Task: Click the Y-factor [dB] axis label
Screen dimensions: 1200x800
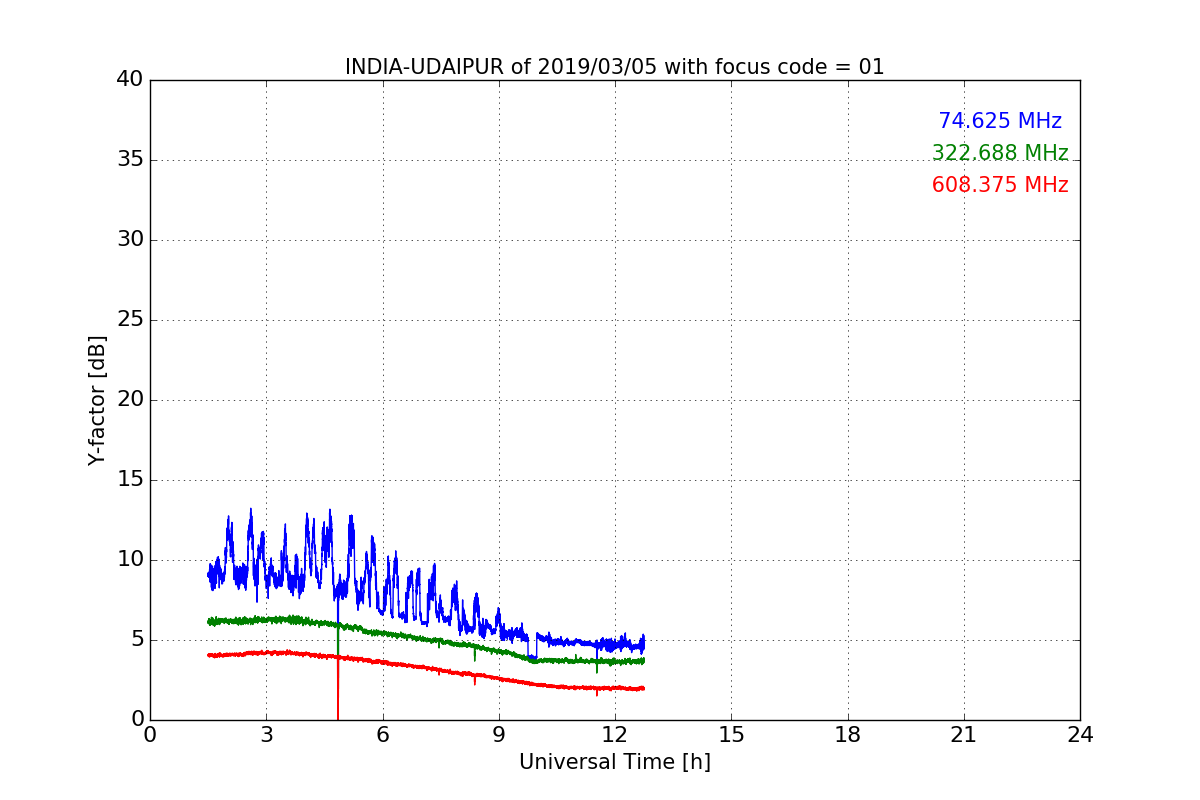Action: 97,400
